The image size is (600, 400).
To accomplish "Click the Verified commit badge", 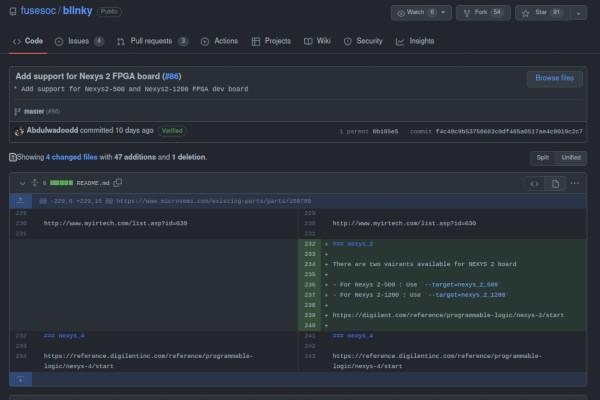I will pos(171,130).
